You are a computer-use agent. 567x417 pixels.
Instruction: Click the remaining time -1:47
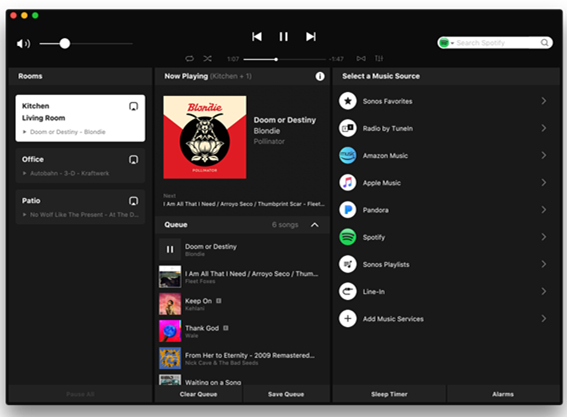click(336, 59)
